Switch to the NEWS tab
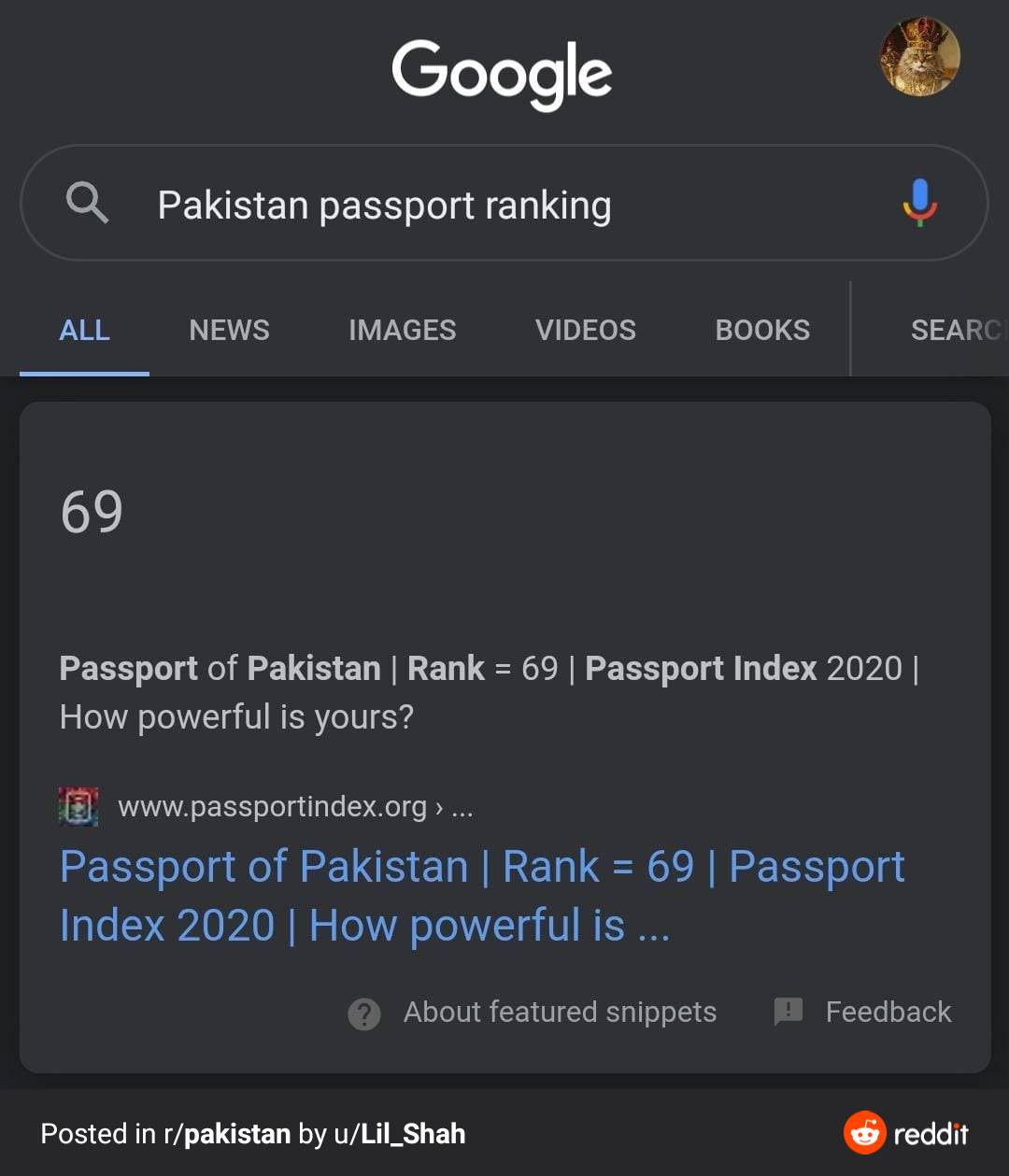 229,330
